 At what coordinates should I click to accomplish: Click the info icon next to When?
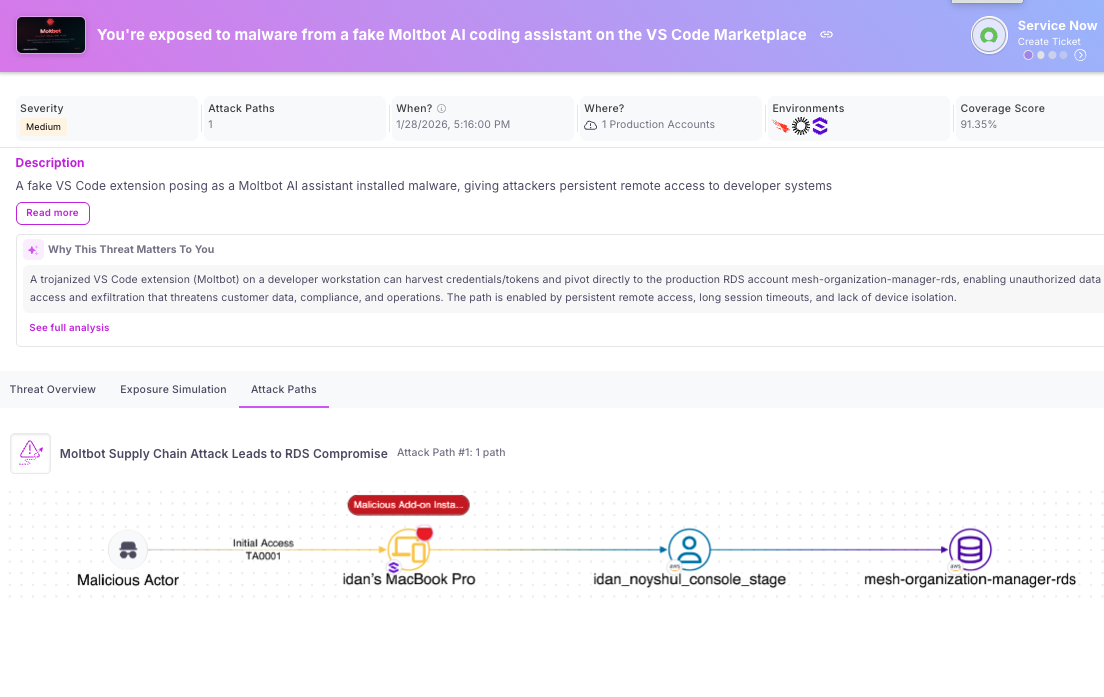click(441, 109)
